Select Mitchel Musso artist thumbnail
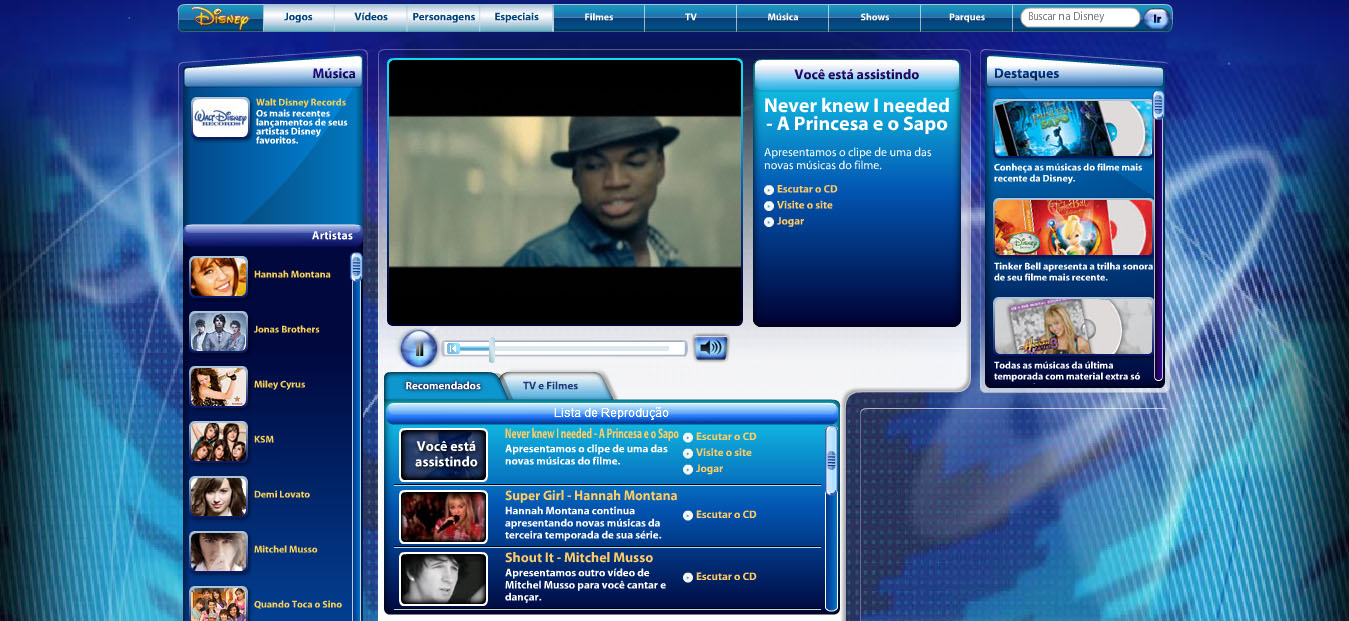 (218, 551)
